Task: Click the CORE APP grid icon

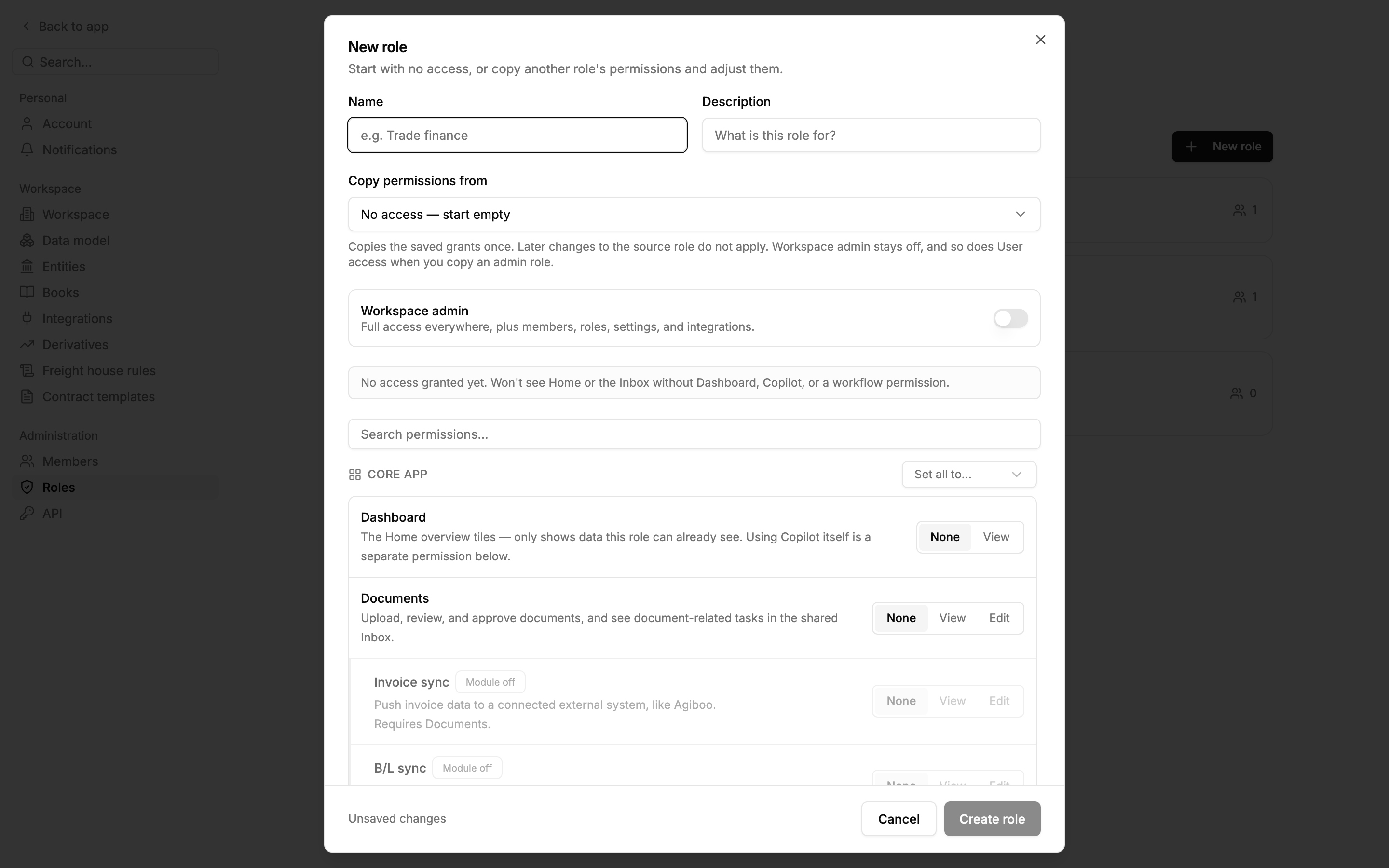Action: pyautogui.click(x=354, y=475)
